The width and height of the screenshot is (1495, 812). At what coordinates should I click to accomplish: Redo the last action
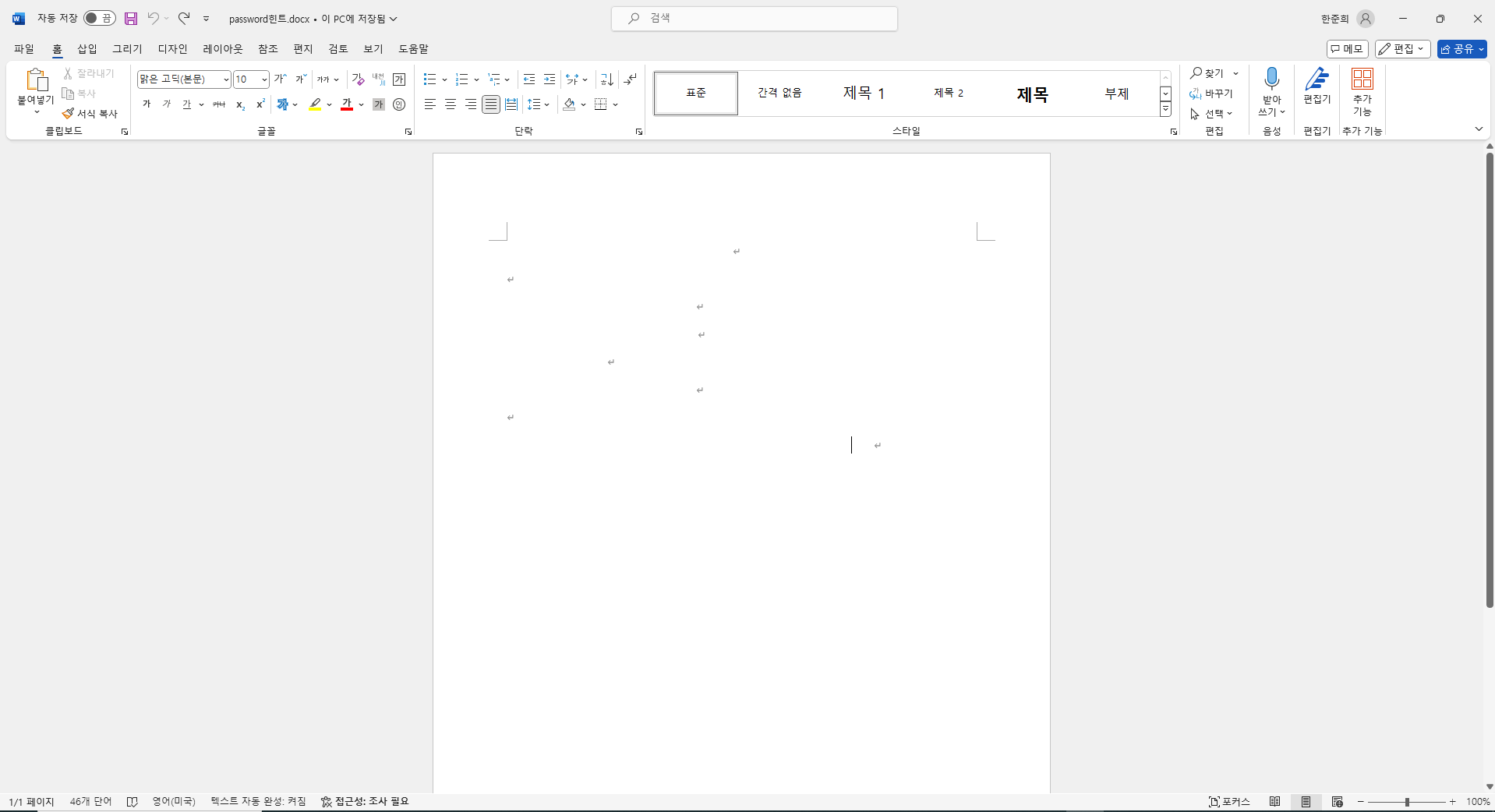[x=184, y=18]
